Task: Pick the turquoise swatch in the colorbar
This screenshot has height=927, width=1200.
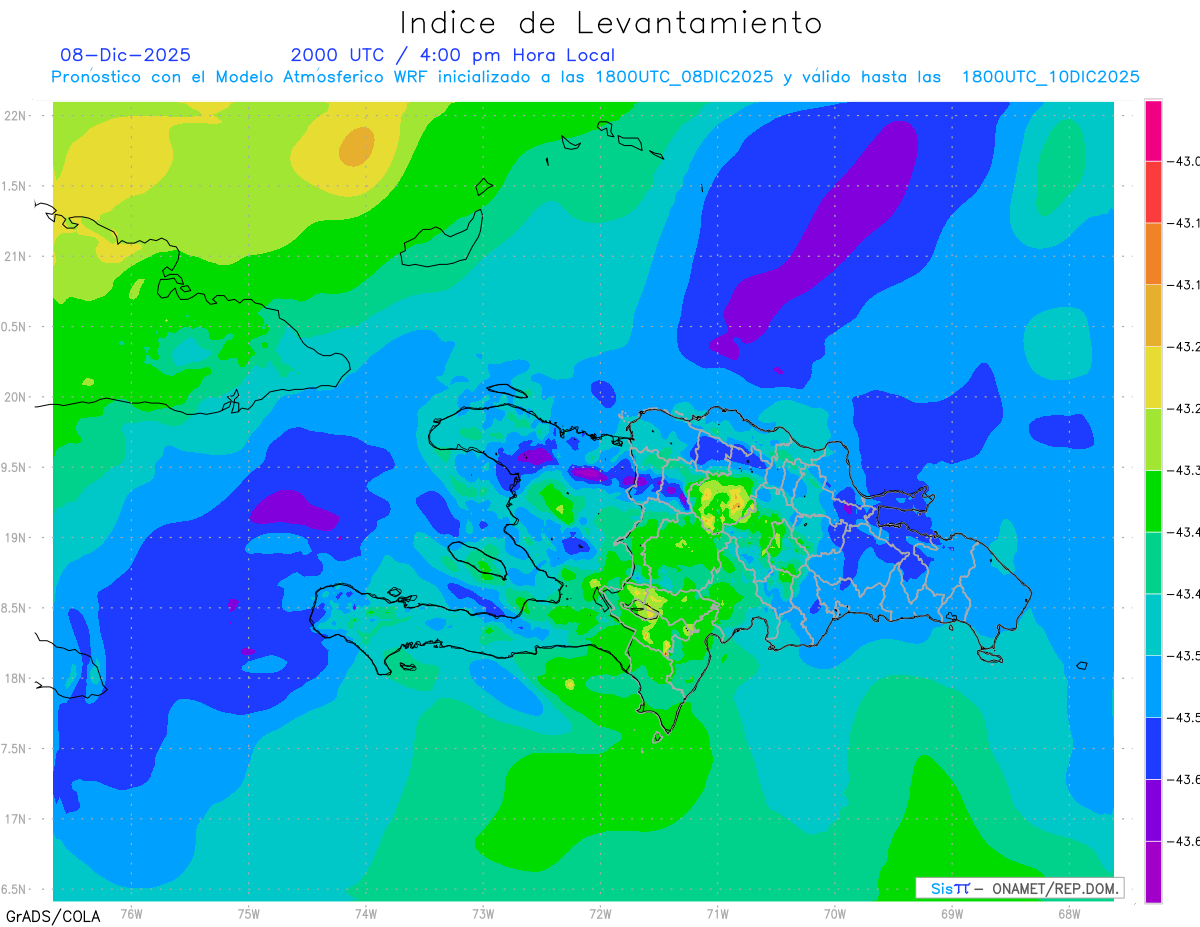Action: (1153, 624)
